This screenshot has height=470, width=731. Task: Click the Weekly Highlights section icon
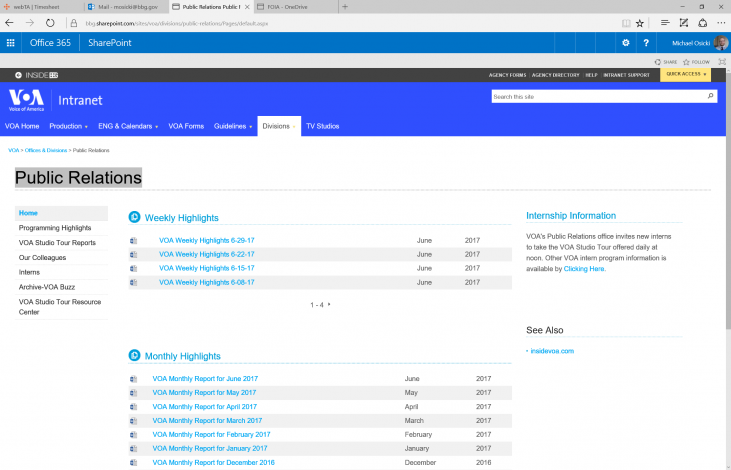(134, 217)
